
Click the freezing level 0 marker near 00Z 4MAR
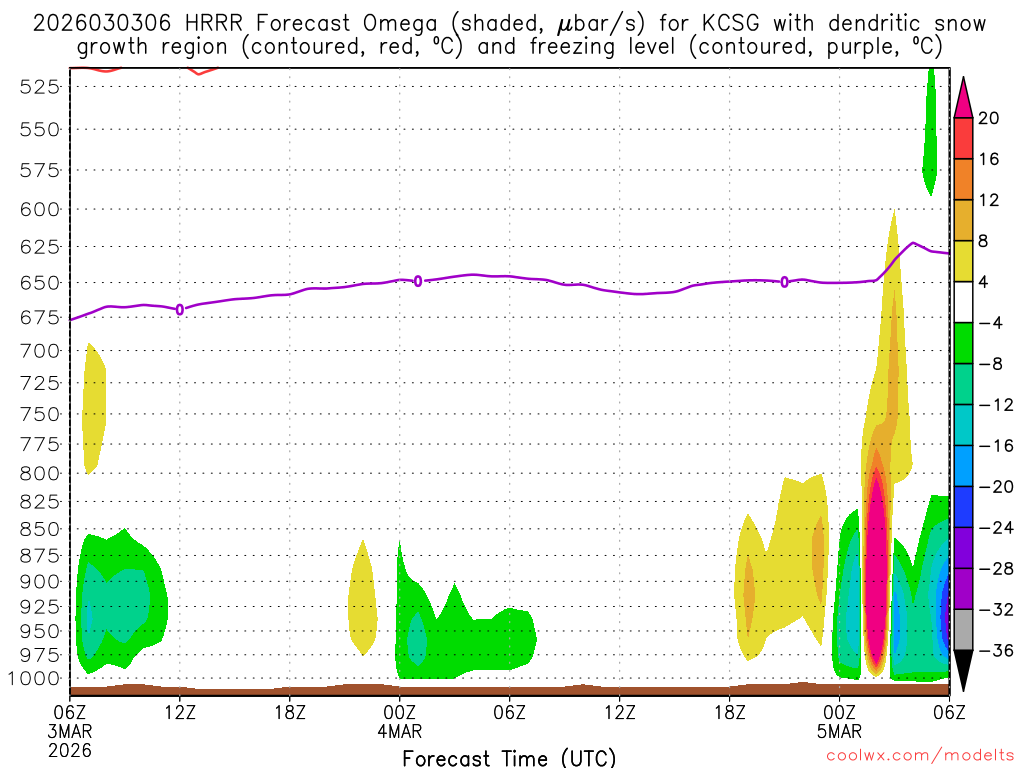(418, 281)
